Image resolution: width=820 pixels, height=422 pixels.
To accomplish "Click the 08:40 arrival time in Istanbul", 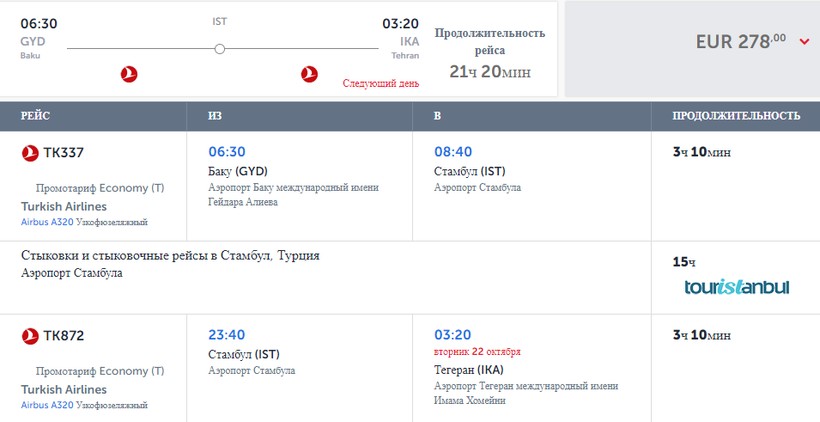I will (x=452, y=152).
